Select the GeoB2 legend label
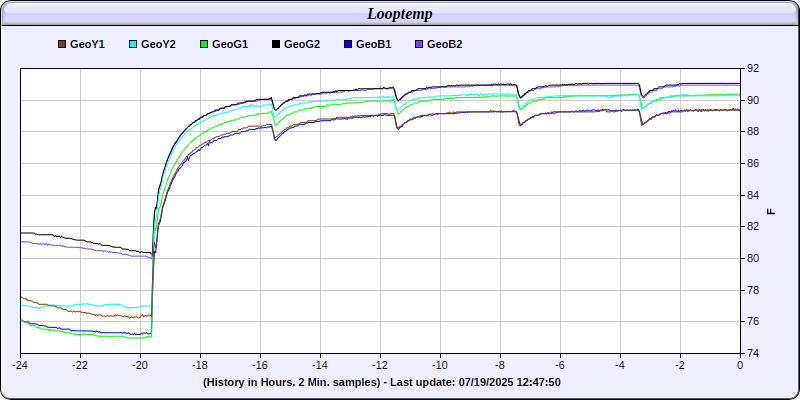800x400 pixels. (445, 44)
